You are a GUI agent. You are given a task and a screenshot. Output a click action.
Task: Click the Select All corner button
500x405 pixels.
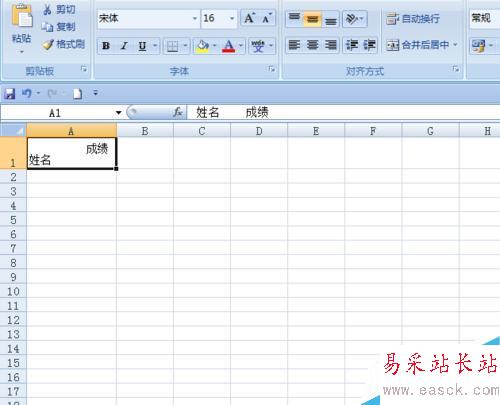tap(13, 130)
